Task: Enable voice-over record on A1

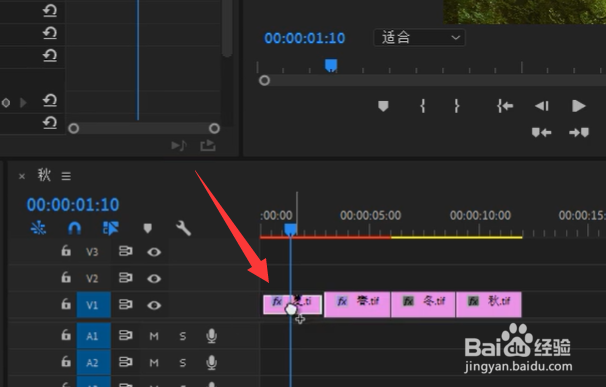Action: (x=211, y=336)
